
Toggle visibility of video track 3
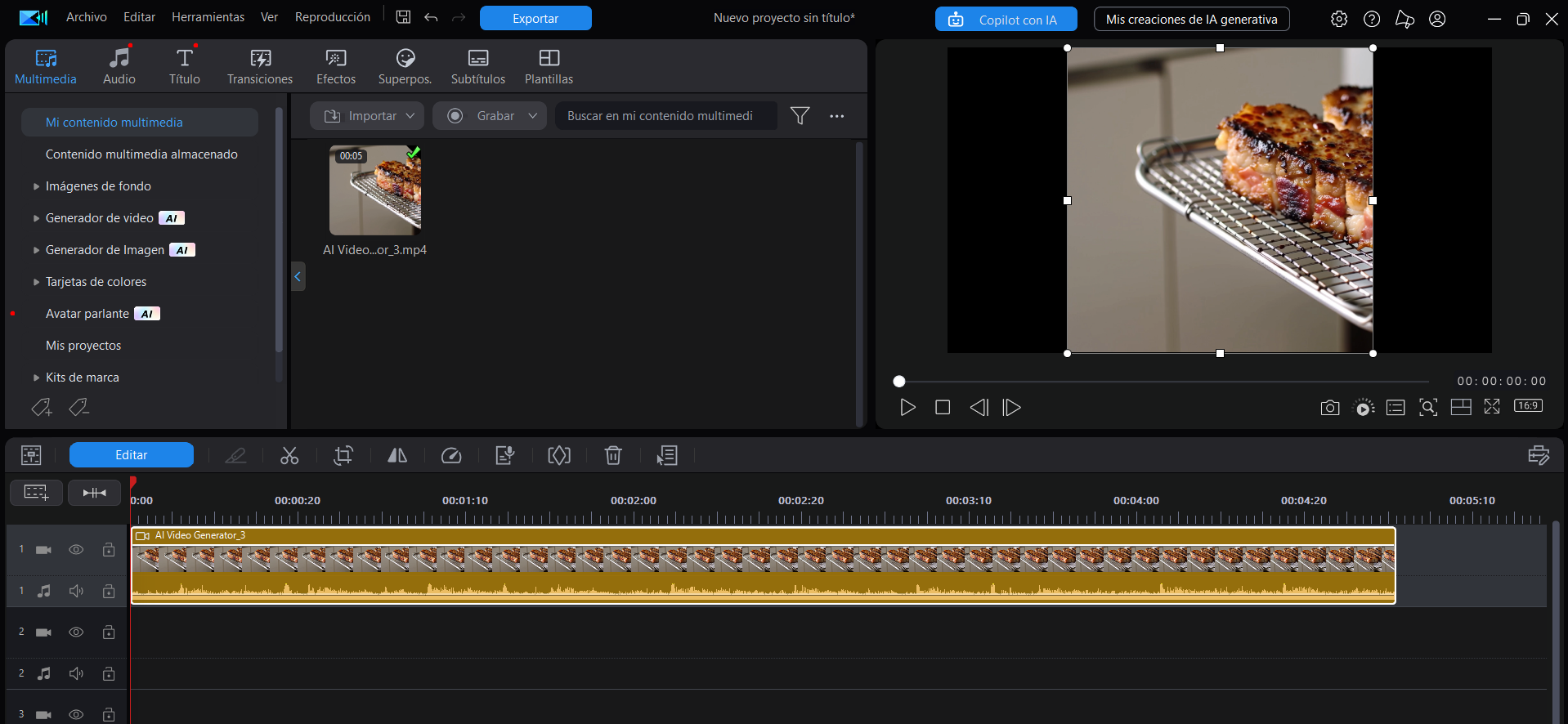[76, 715]
